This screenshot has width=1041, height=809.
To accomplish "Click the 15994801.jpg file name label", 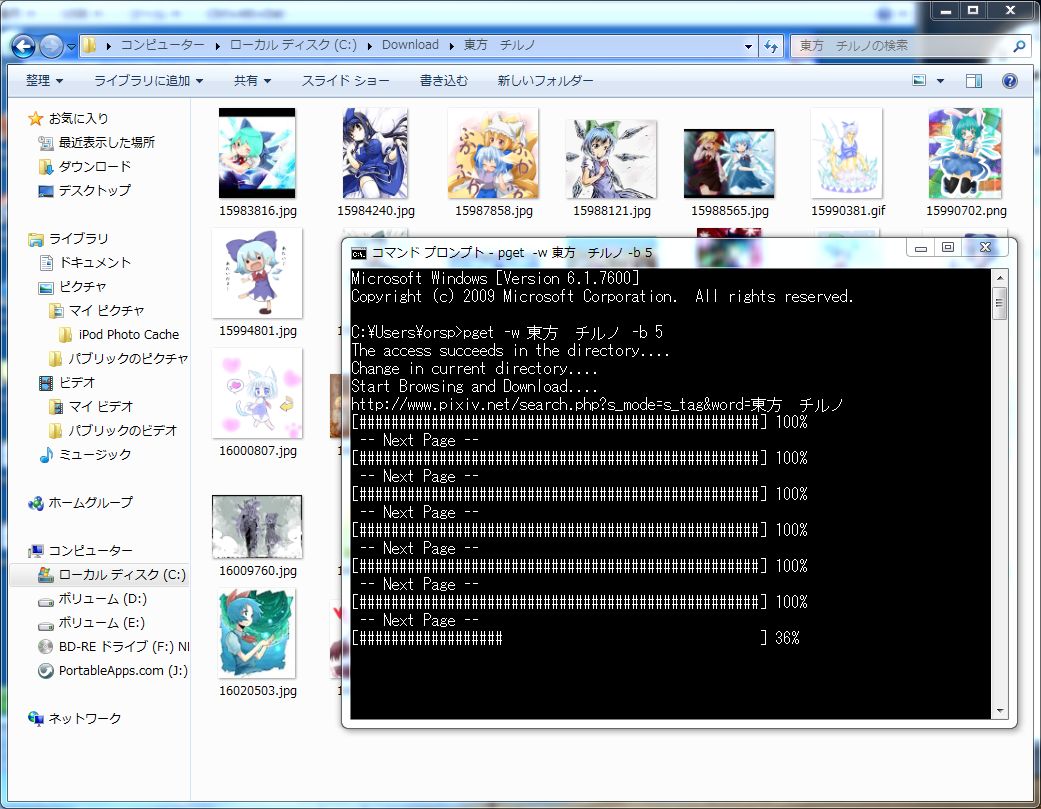I will point(258,331).
